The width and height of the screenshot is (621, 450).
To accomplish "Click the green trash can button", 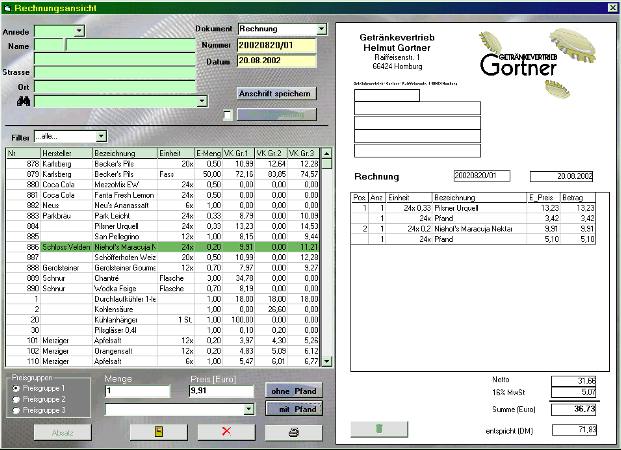I will point(379,428).
